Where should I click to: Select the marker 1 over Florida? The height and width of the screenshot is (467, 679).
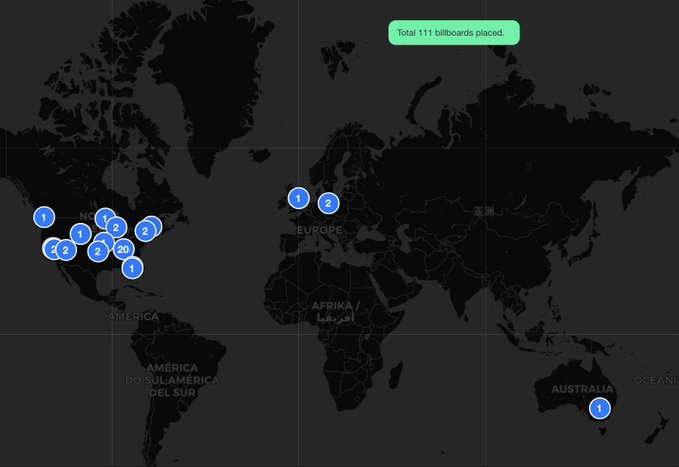click(133, 269)
